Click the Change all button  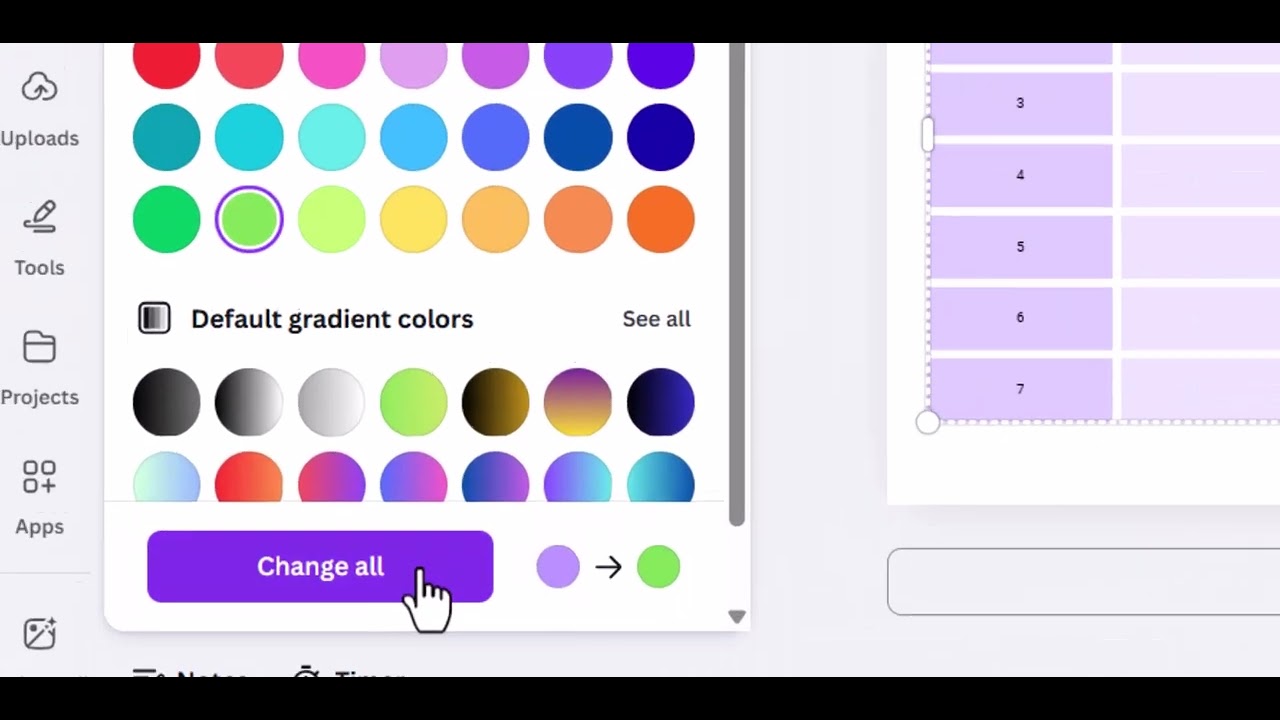[x=320, y=566]
